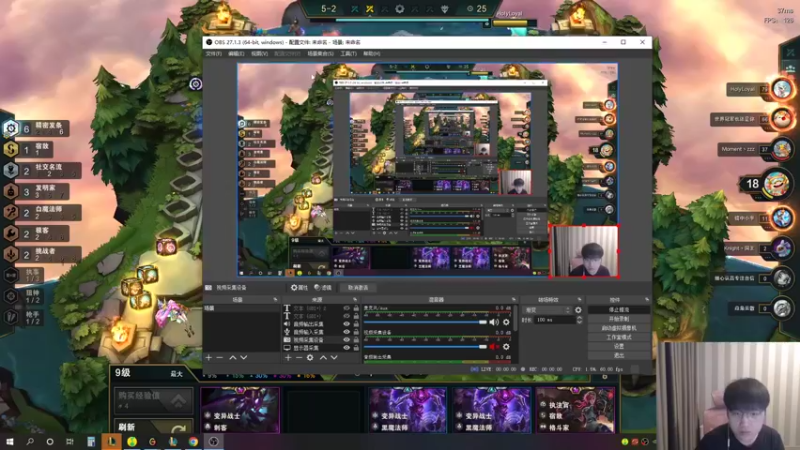Image resolution: width=800 pixels, height=450 pixels.
Task: Move selected source down in sources list
Action: [x=334, y=358]
